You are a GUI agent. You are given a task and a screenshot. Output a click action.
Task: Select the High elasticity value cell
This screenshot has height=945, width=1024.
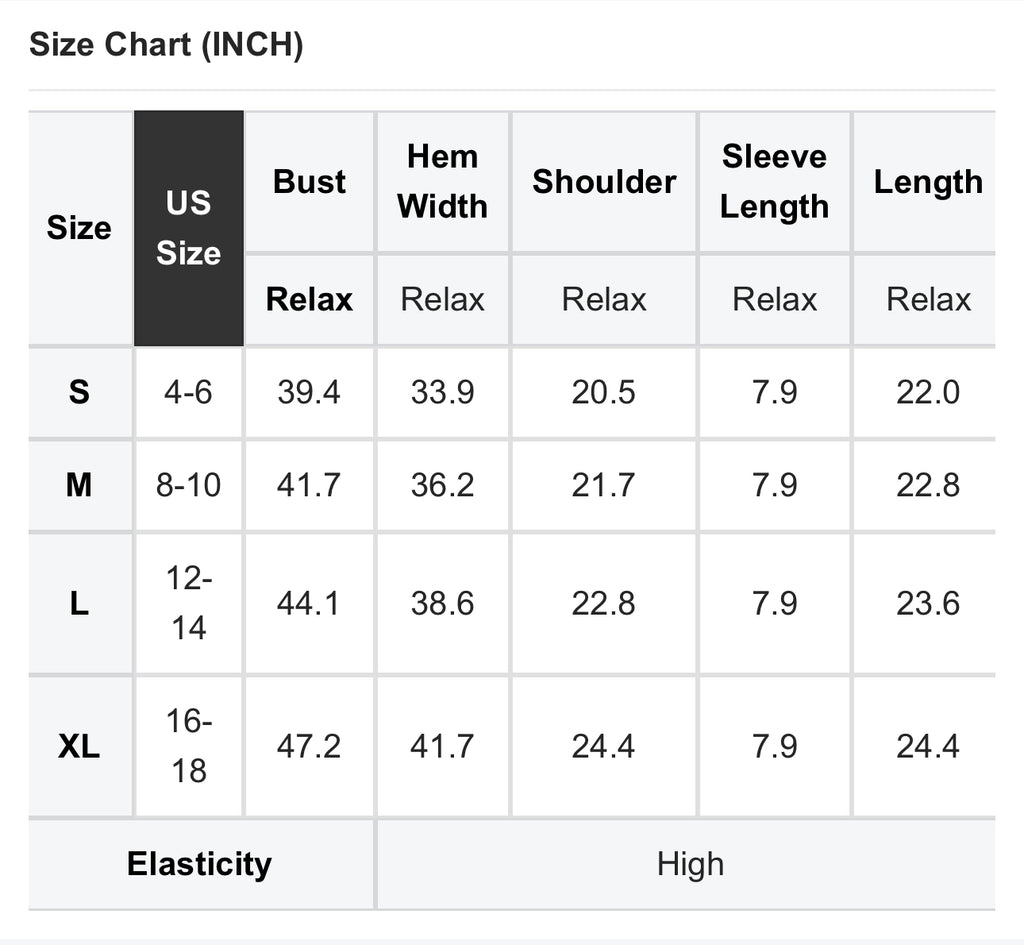coord(690,864)
